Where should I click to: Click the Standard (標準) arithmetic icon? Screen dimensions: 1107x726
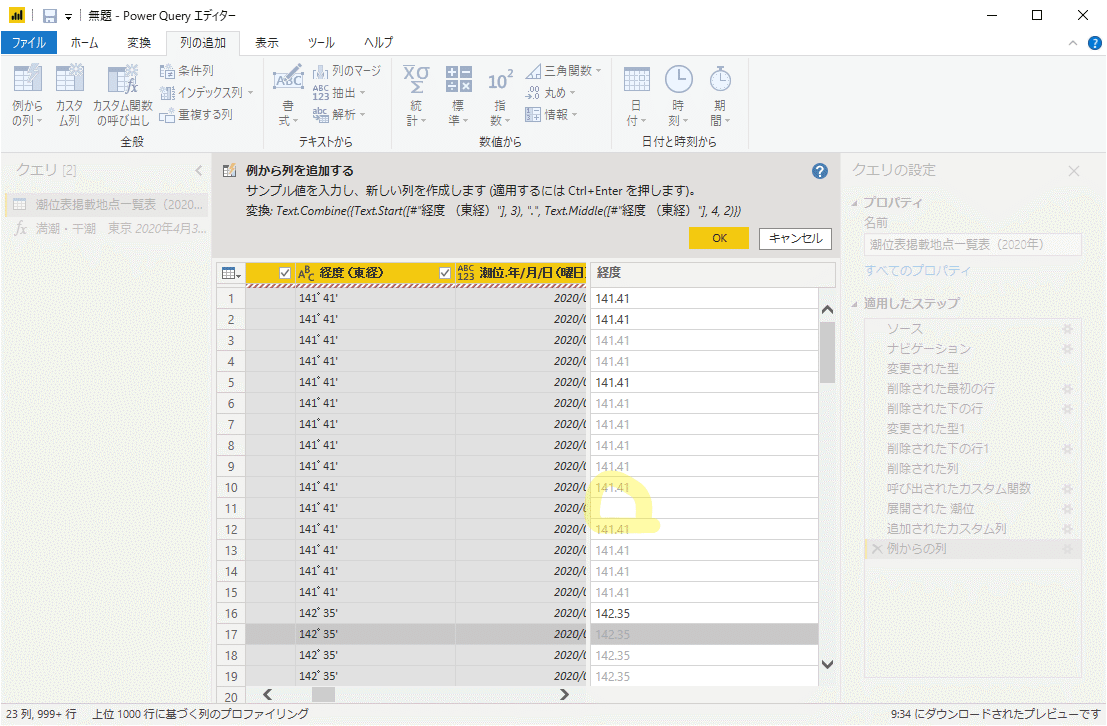point(458,79)
